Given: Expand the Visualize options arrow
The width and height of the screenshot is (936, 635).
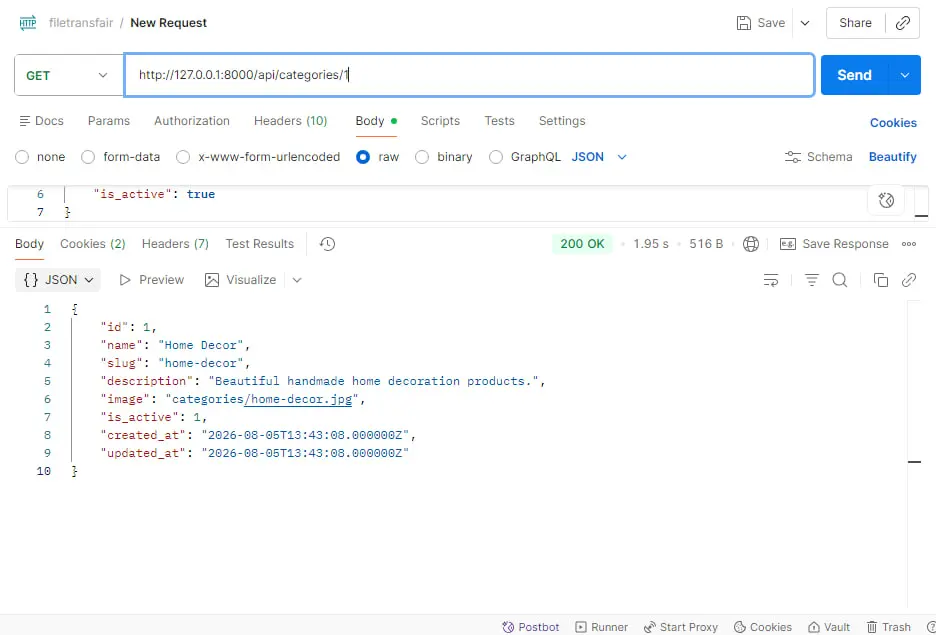Looking at the screenshot, I should [297, 280].
